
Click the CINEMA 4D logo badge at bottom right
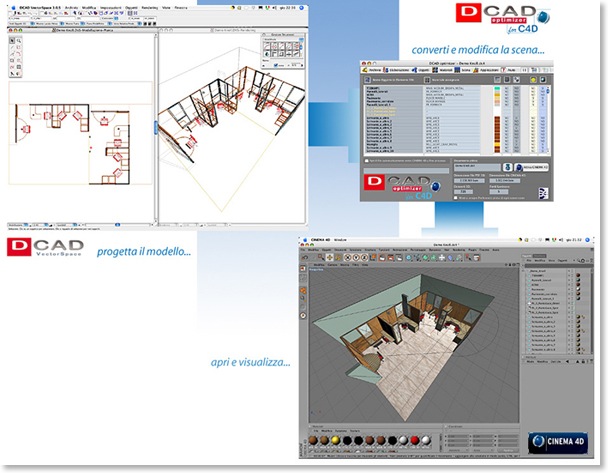coord(558,442)
